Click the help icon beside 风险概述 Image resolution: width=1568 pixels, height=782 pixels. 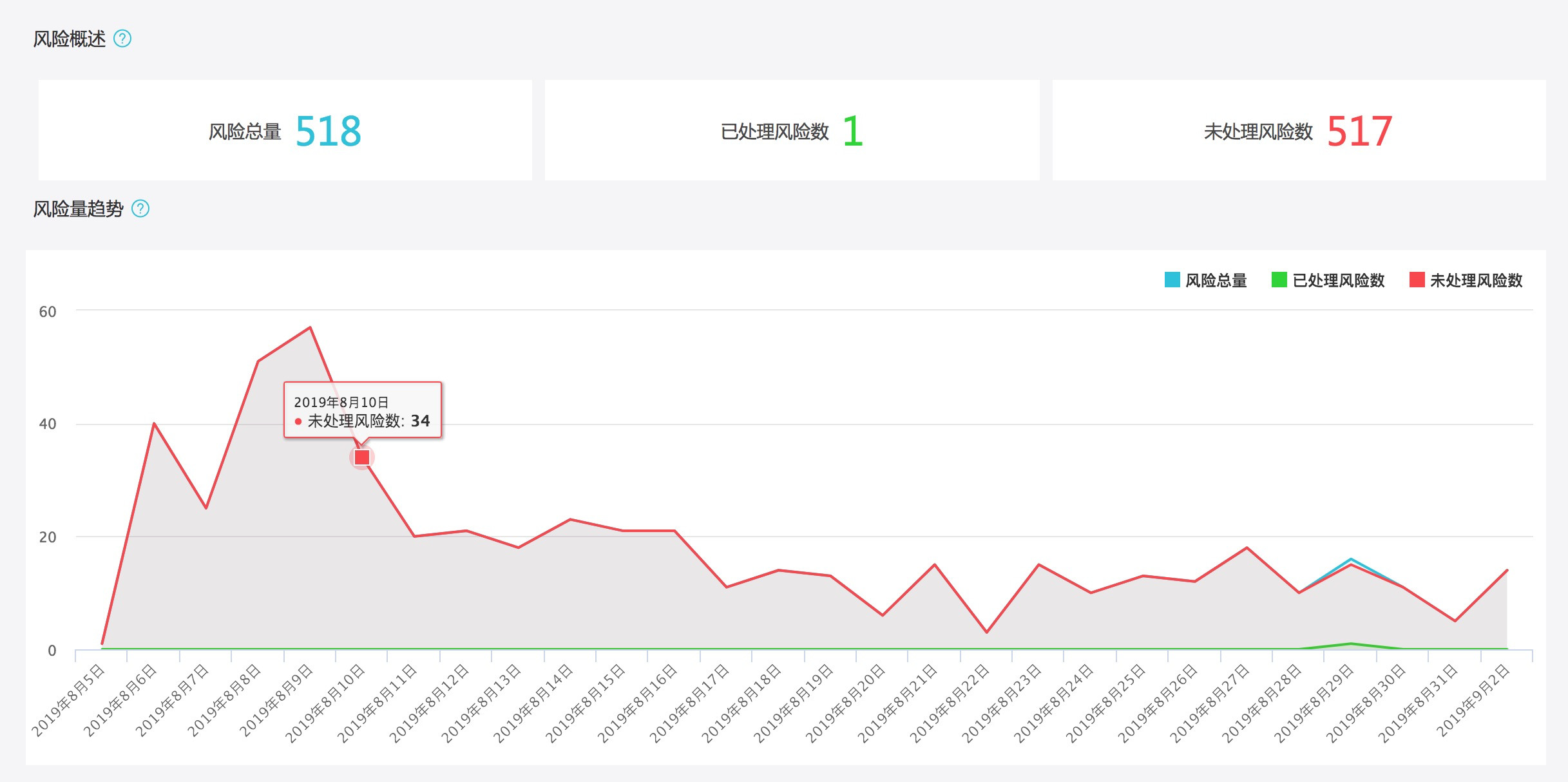point(122,39)
